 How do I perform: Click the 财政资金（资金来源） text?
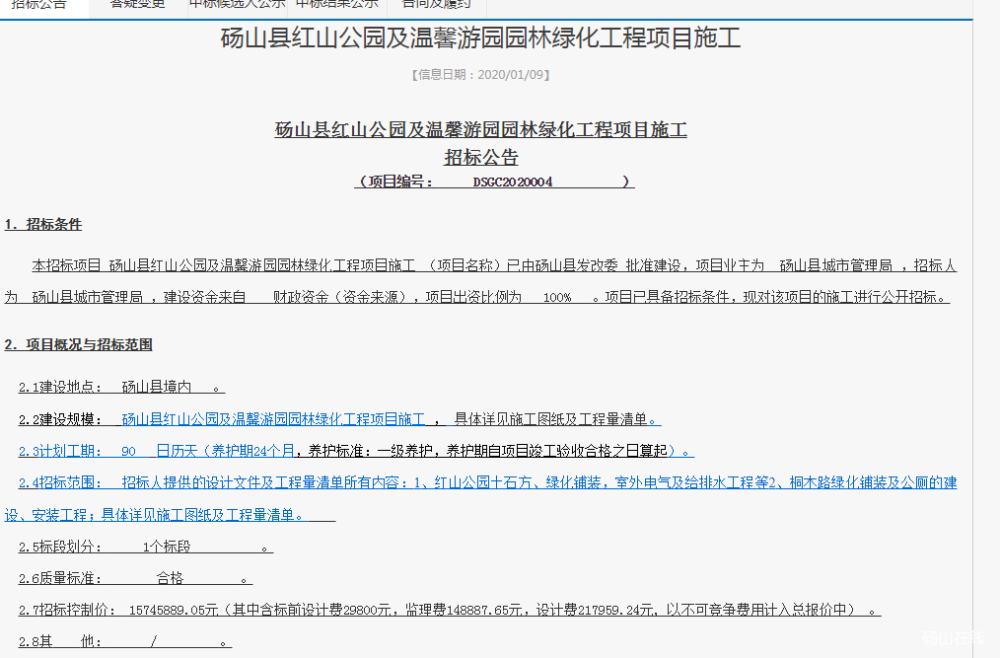339,297
